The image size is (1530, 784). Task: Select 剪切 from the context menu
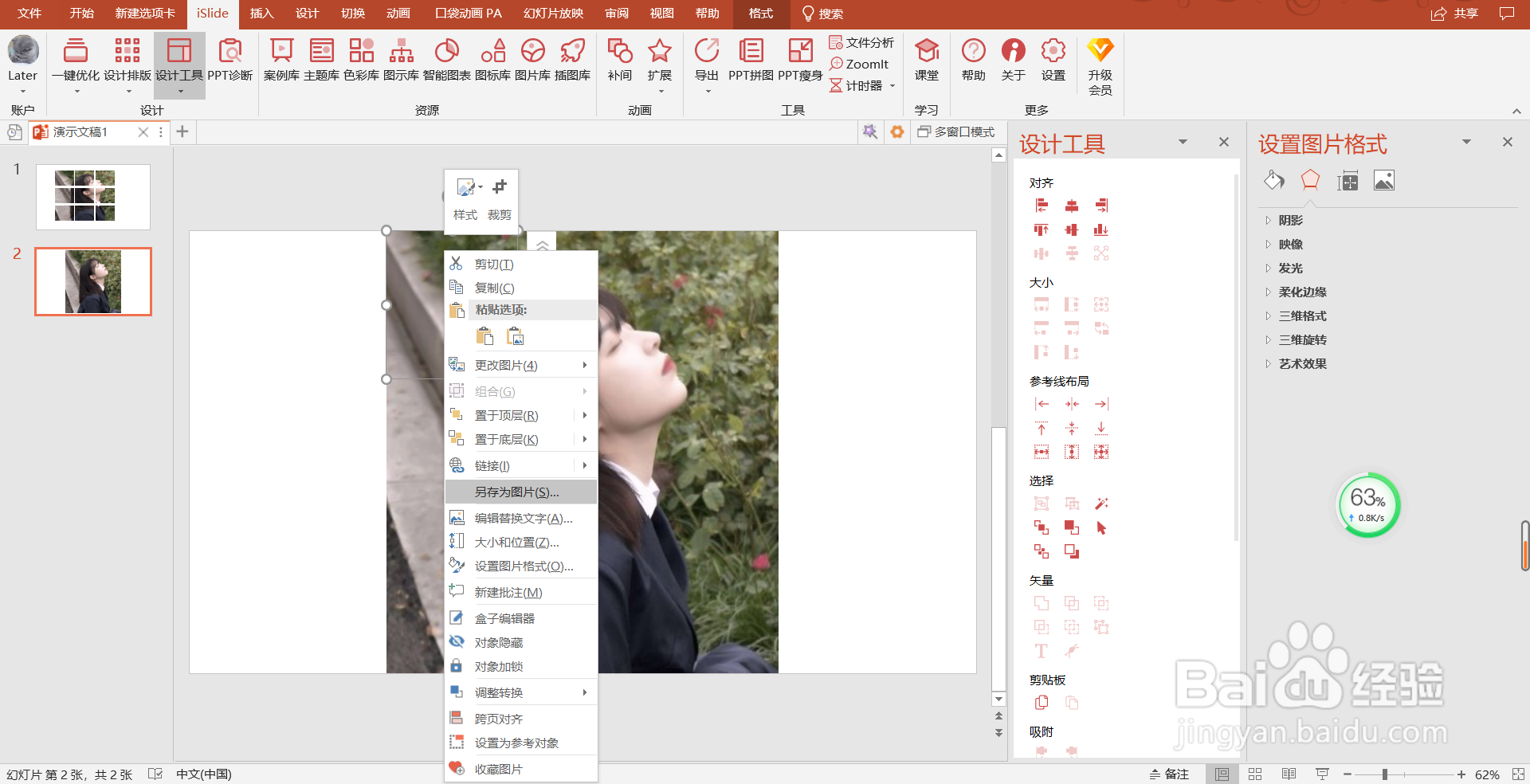click(x=521, y=265)
